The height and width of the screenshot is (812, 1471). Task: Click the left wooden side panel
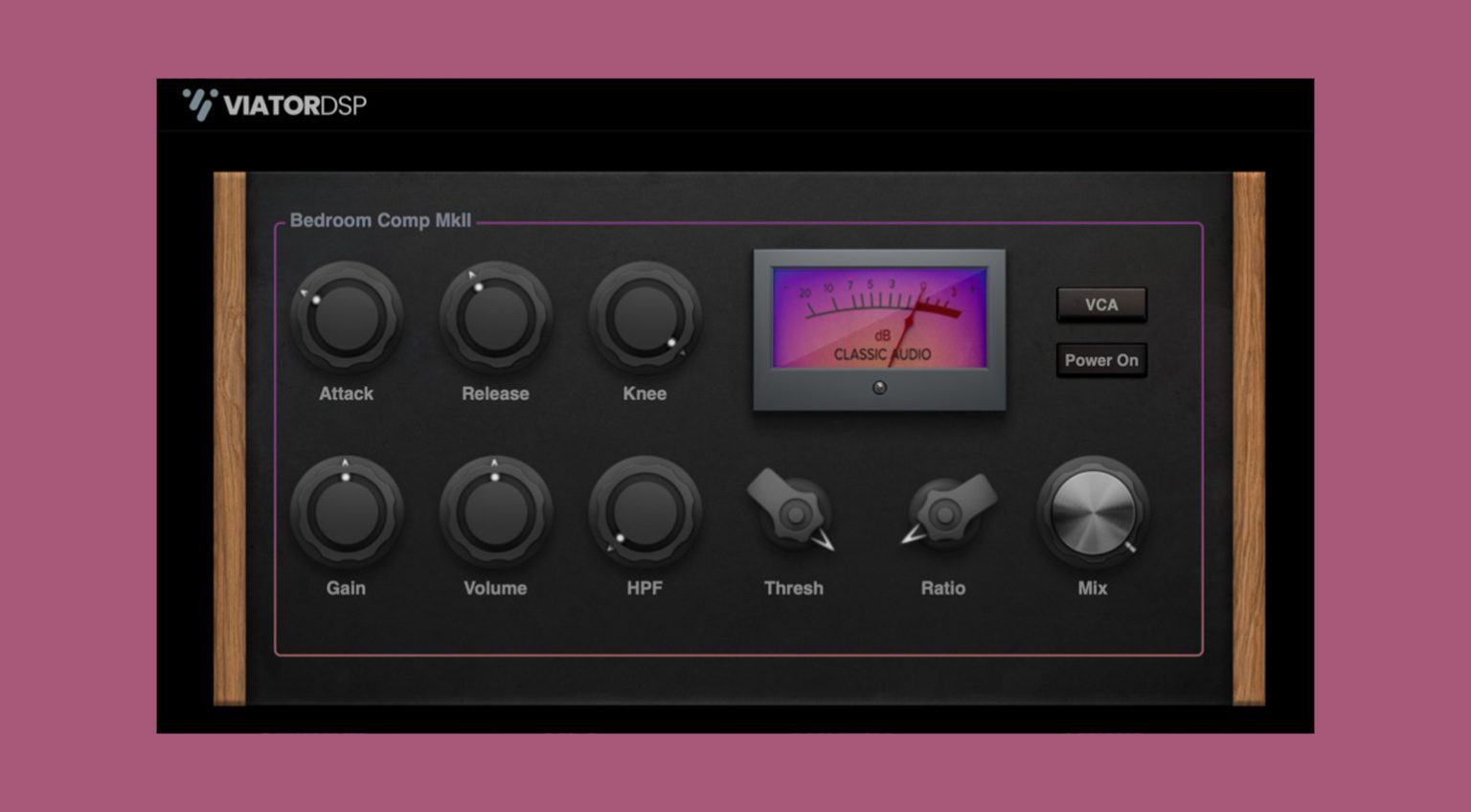[230, 431]
